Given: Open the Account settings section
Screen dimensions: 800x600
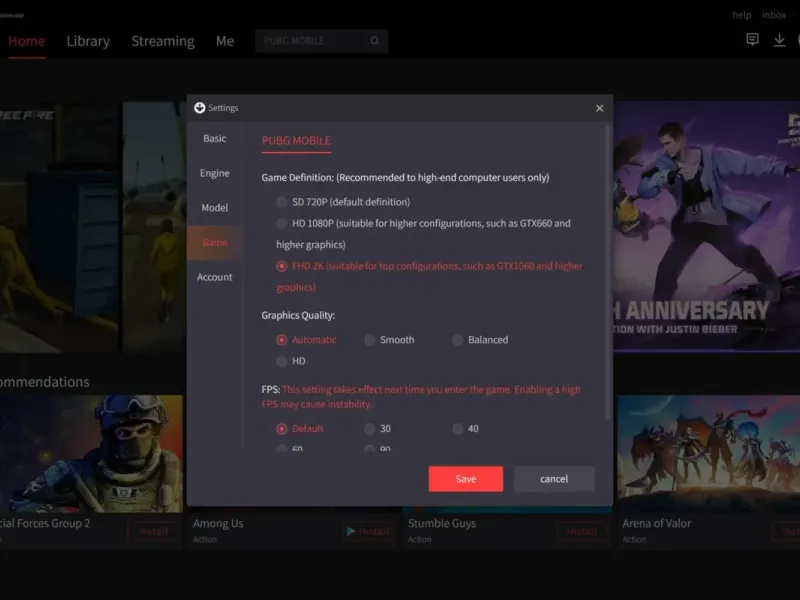Looking at the screenshot, I should click(215, 278).
